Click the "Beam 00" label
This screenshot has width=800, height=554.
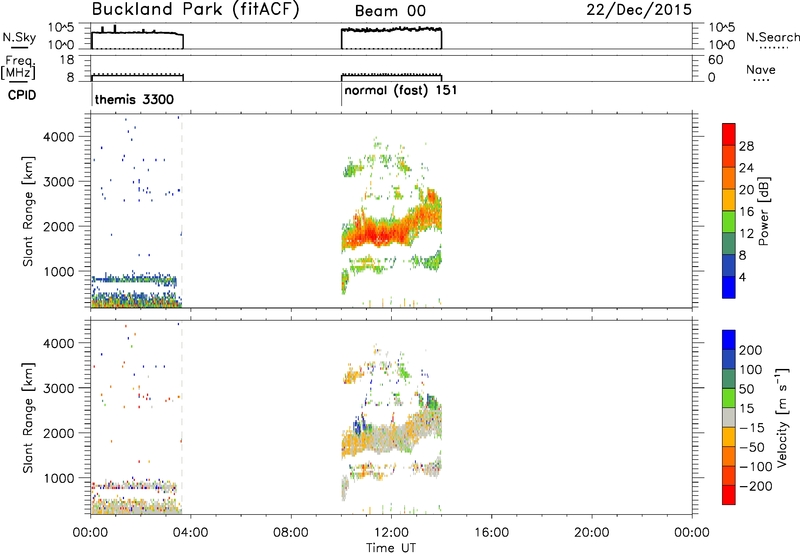[390, 11]
